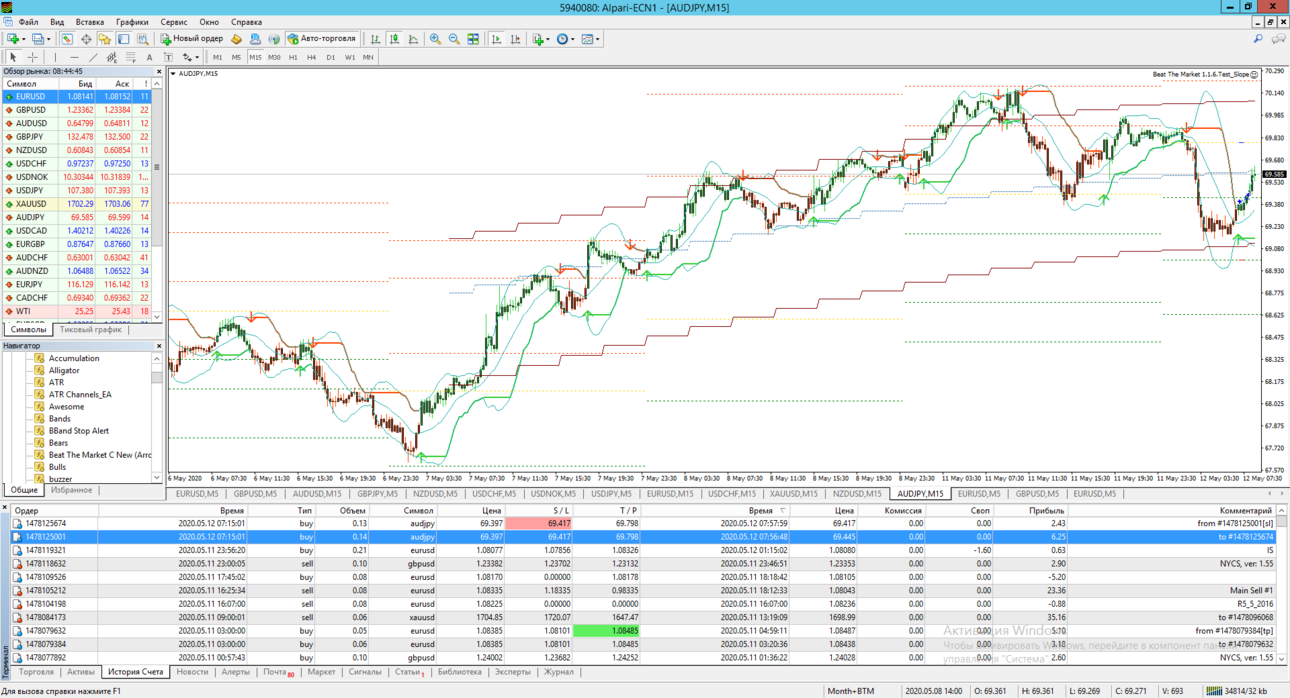The image size is (1290, 698).
Task: Select the text 'A' tool
Action: [149, 57]
